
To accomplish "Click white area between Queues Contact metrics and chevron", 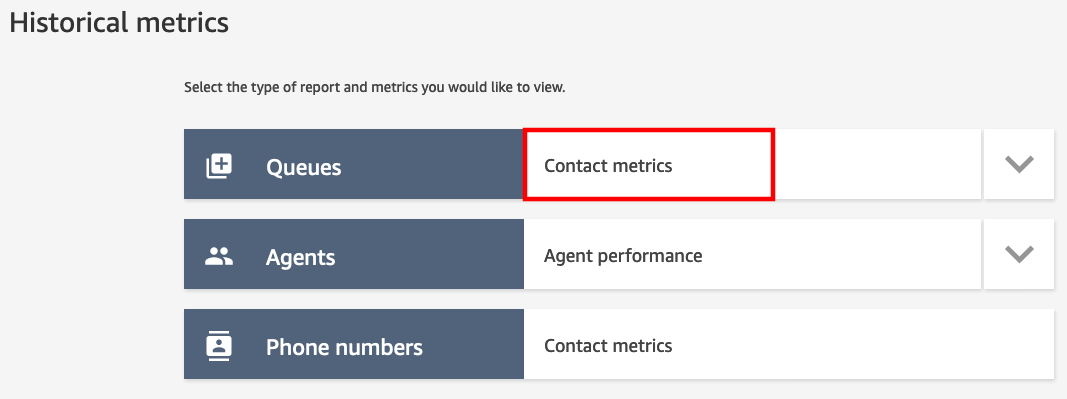I will point(878,164).
